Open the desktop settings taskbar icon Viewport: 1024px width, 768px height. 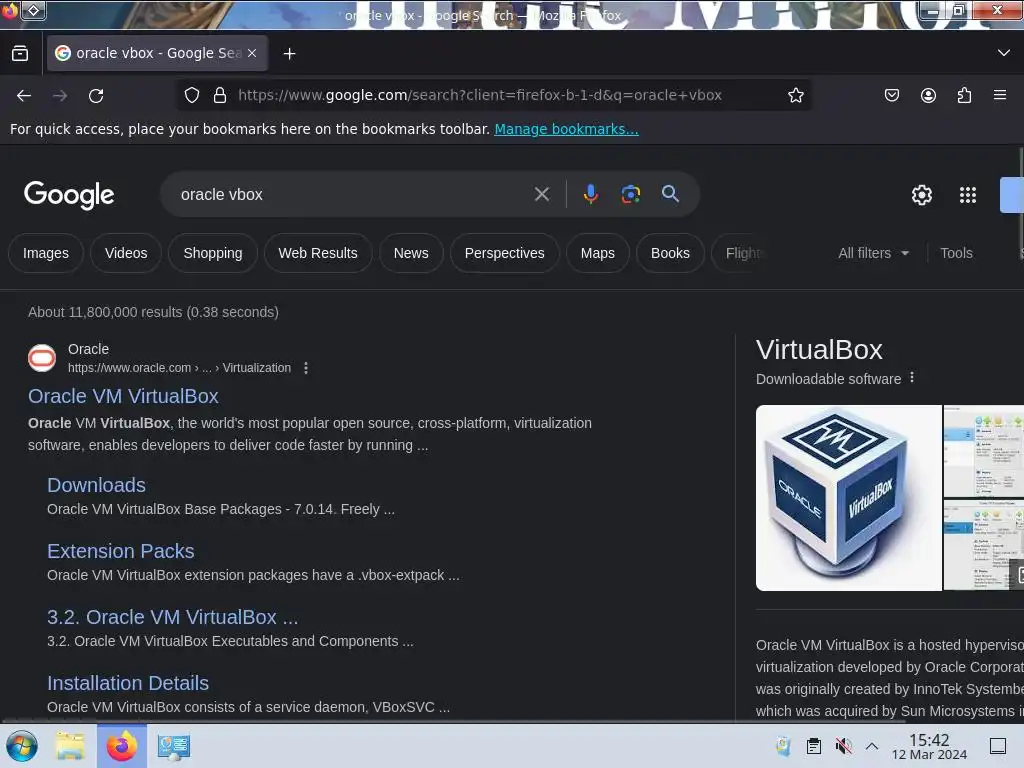click(174, 746)
